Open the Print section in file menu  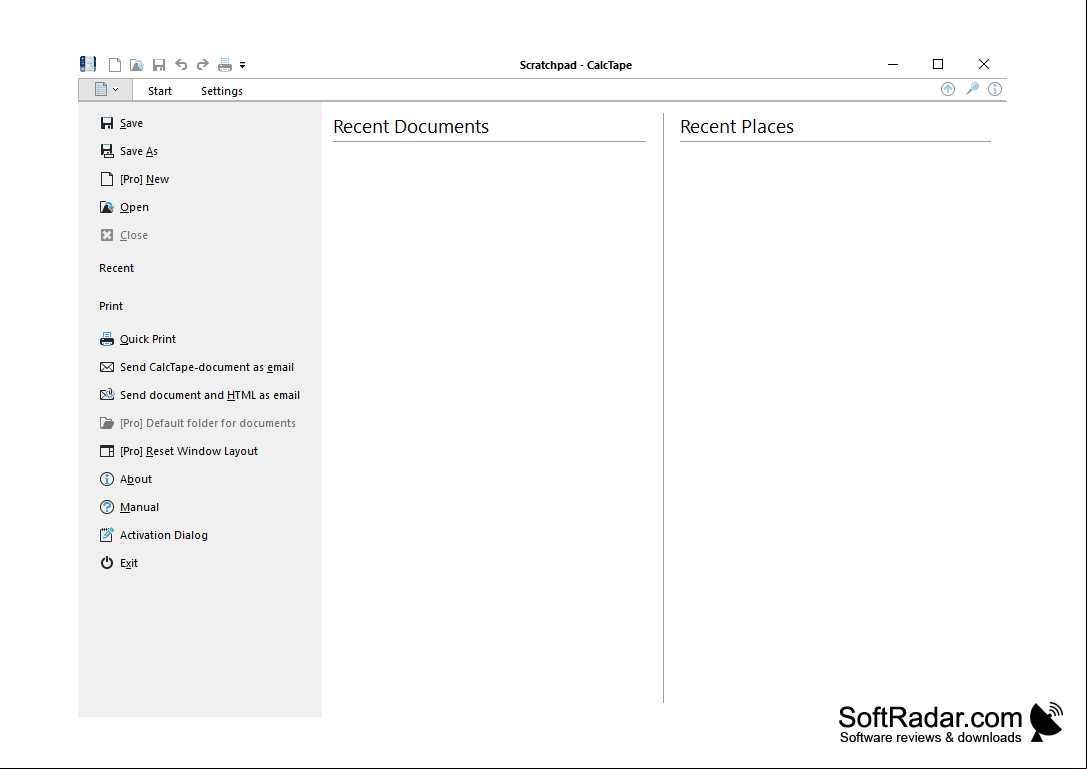pyautogui.click(x=111, y=306)
